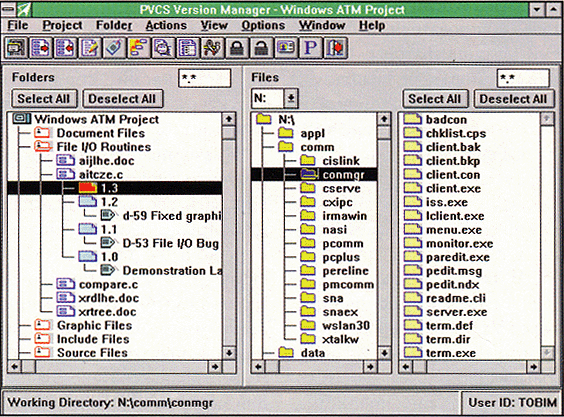This screenshot has height=417, width=564.
Task: Click the red revision 1.3 folder icon
Action: 88,188
